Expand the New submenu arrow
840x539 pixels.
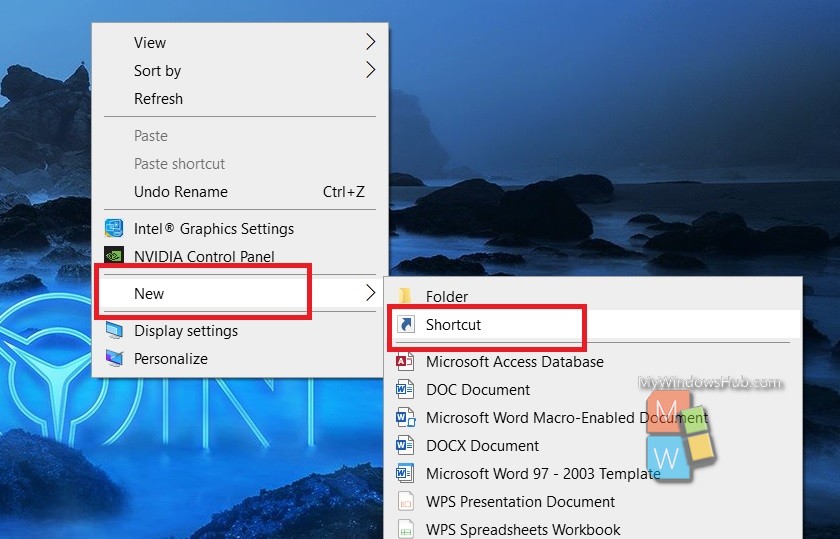pyautogui.click(x=370, y=293)
